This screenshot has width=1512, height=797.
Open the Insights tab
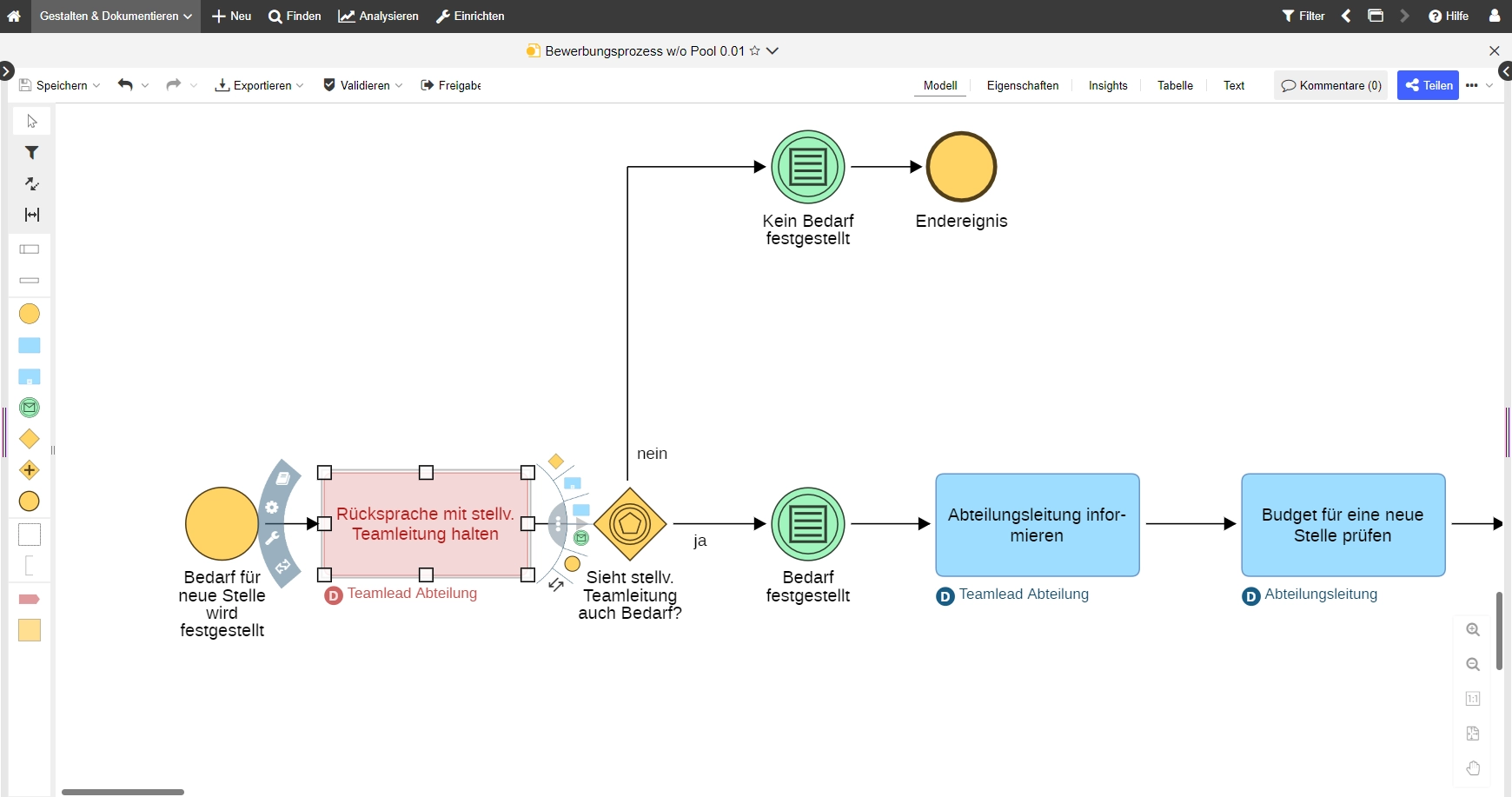(1107, 85)
